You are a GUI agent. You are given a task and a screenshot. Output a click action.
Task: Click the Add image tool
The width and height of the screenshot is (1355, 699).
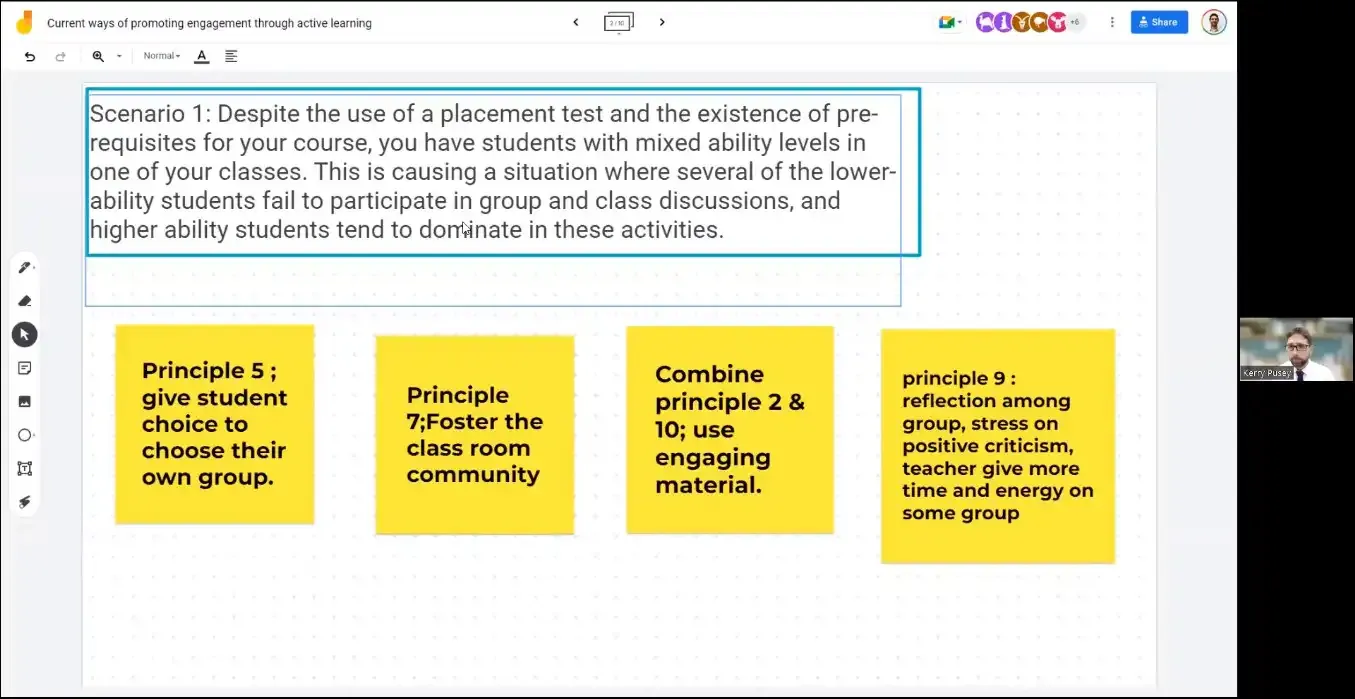[25, 401]
